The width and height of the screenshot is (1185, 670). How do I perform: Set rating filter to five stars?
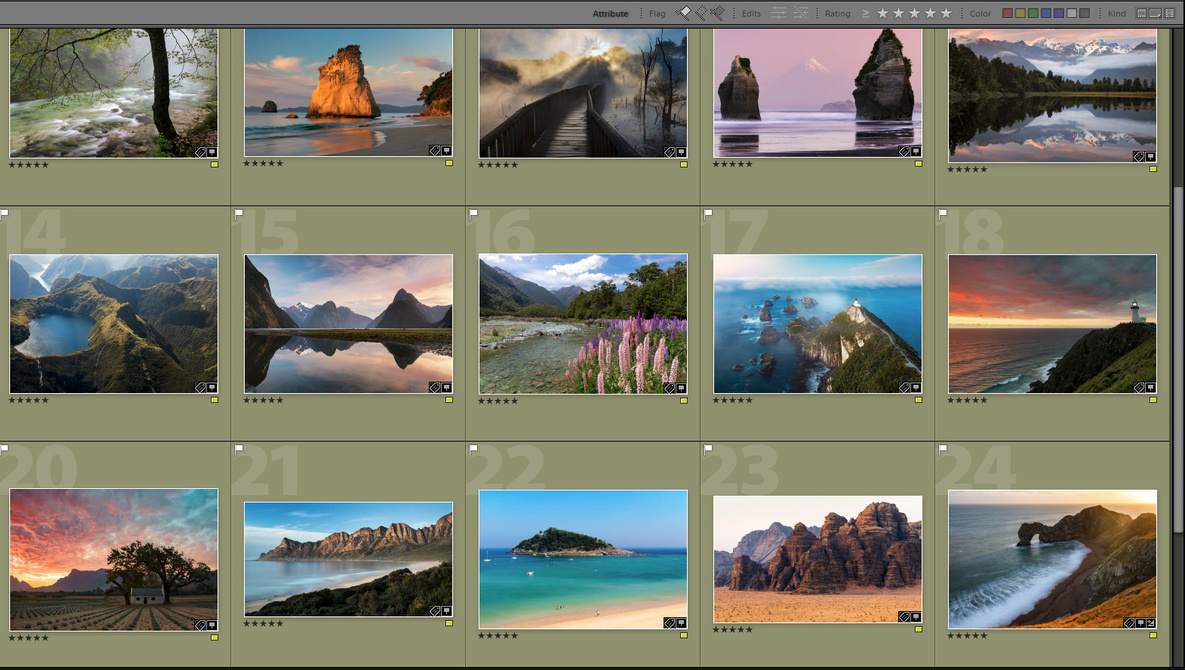pos(946,13)
